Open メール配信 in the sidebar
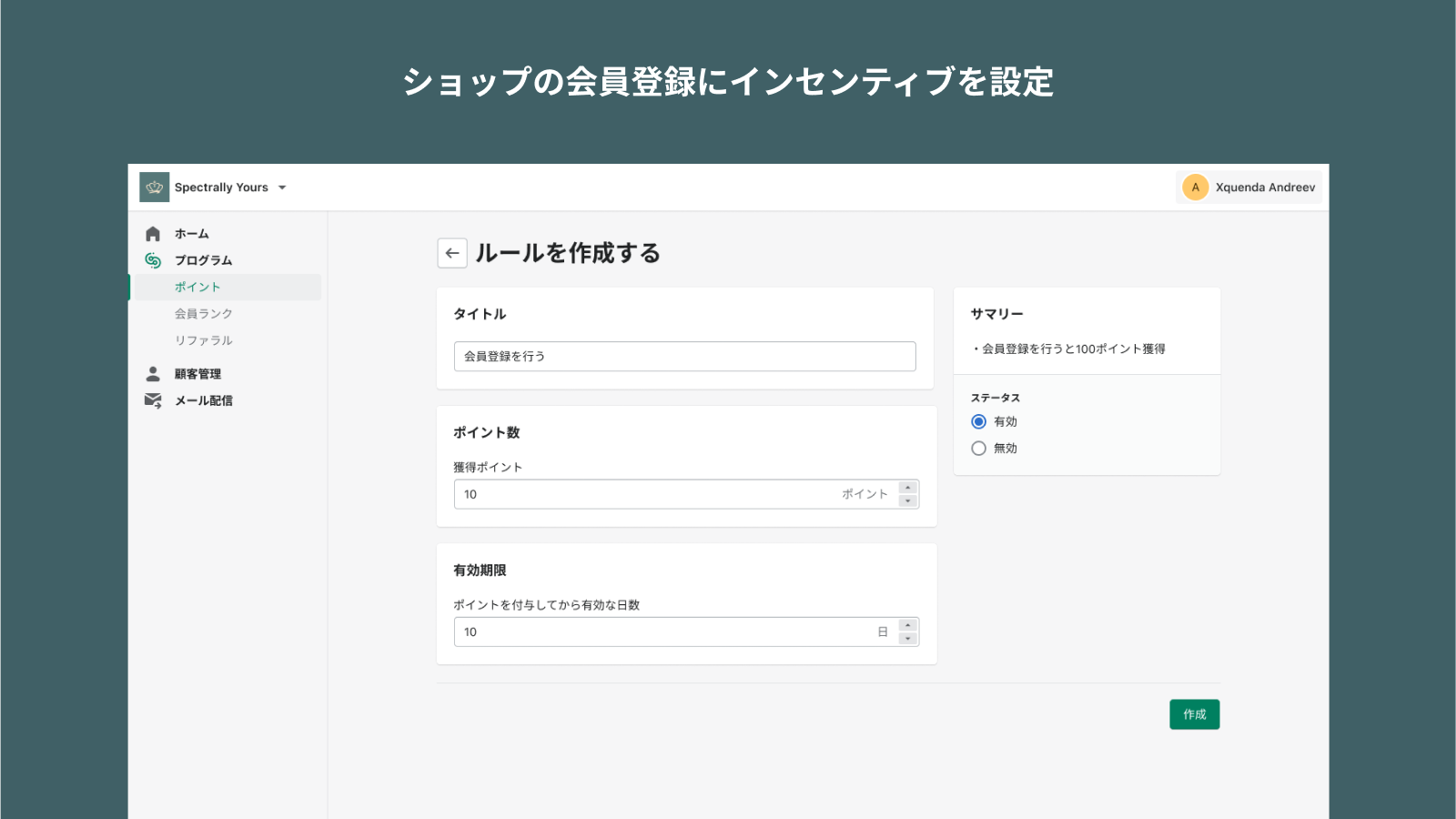1456x819 pixels. pos(204,400)
